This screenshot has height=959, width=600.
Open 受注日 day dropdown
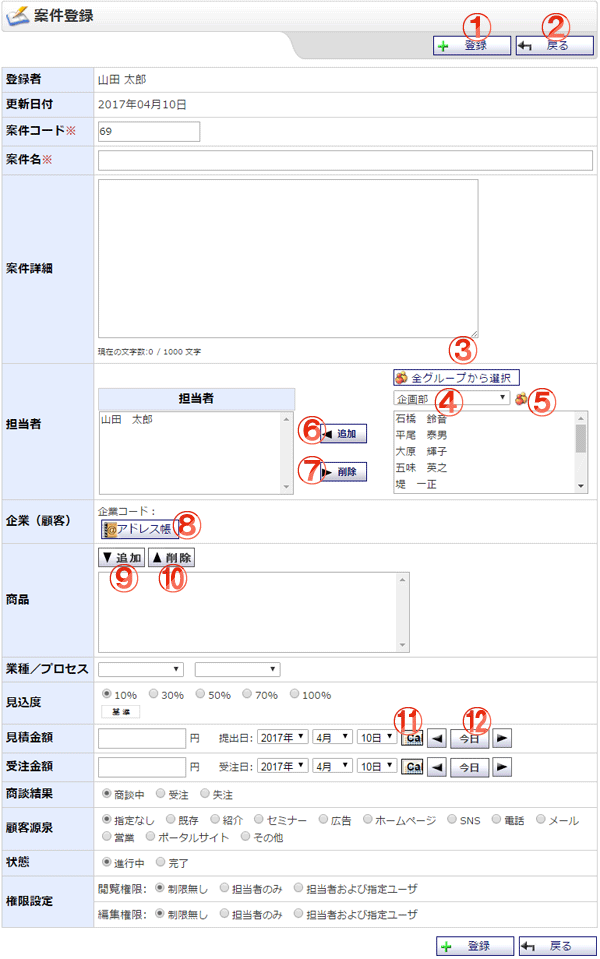377,766
